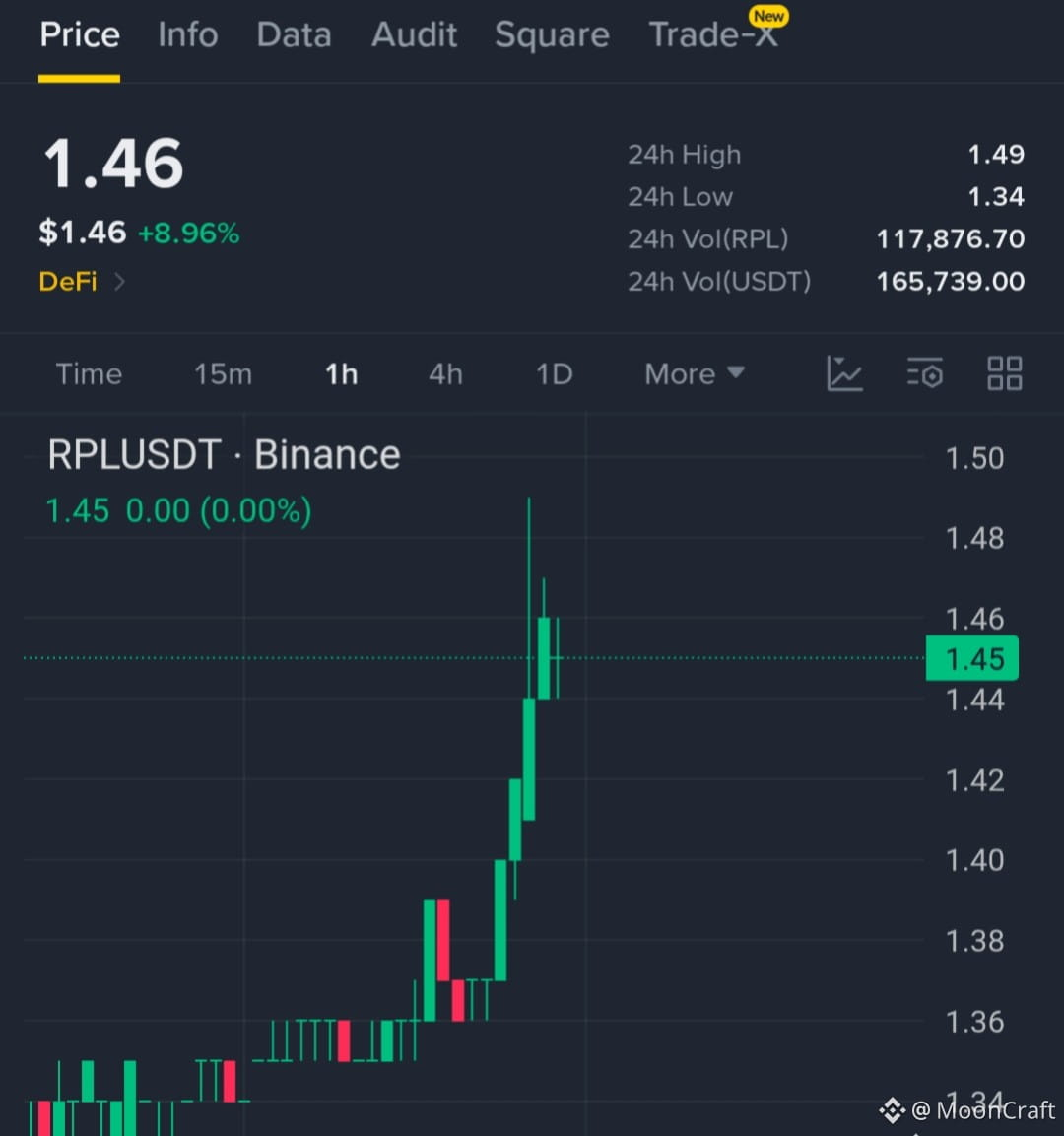
Task: Switch to the Square tab
Action: tap(552, 34)
